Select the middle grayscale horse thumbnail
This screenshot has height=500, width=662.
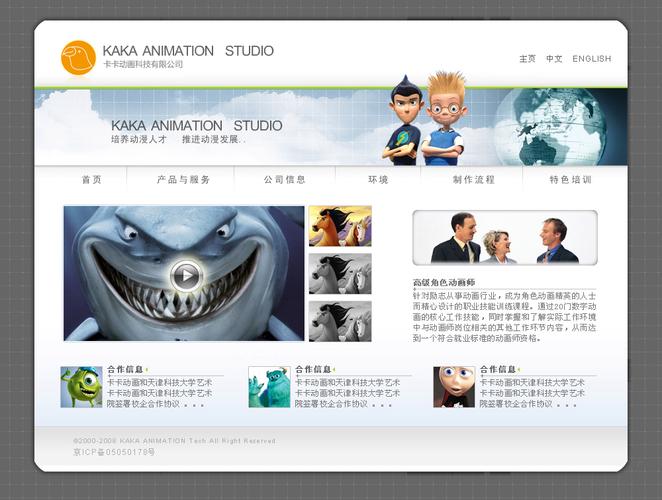click(x=340, y=274)
